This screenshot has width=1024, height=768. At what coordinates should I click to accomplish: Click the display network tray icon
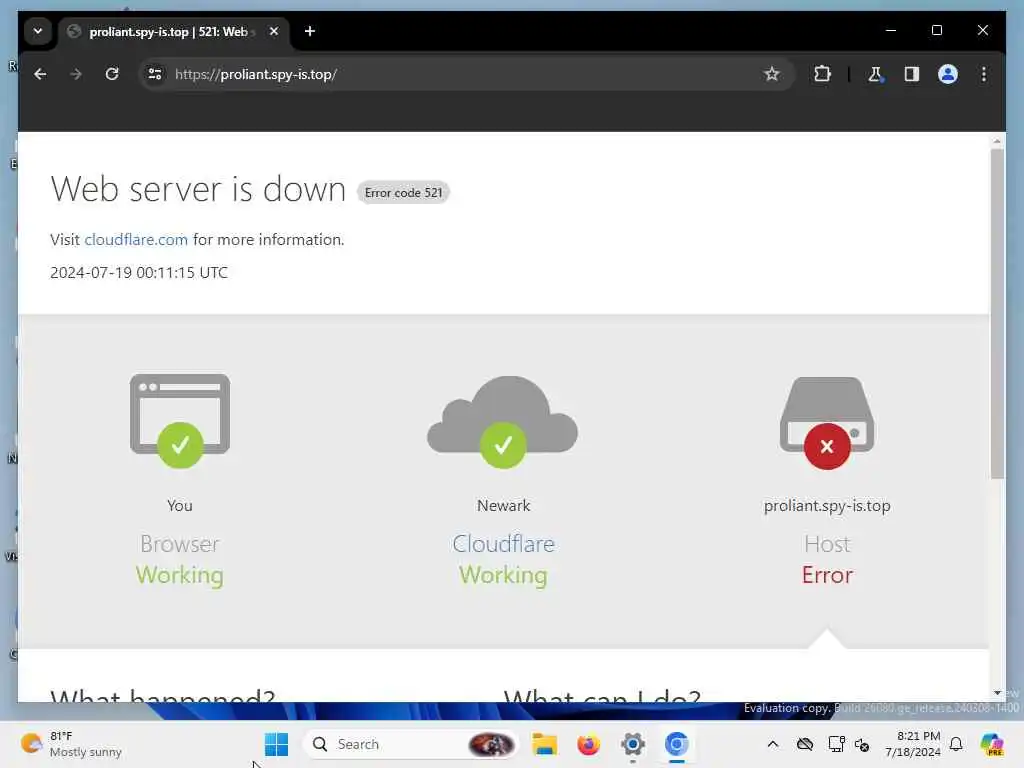(x=836, y=744)
